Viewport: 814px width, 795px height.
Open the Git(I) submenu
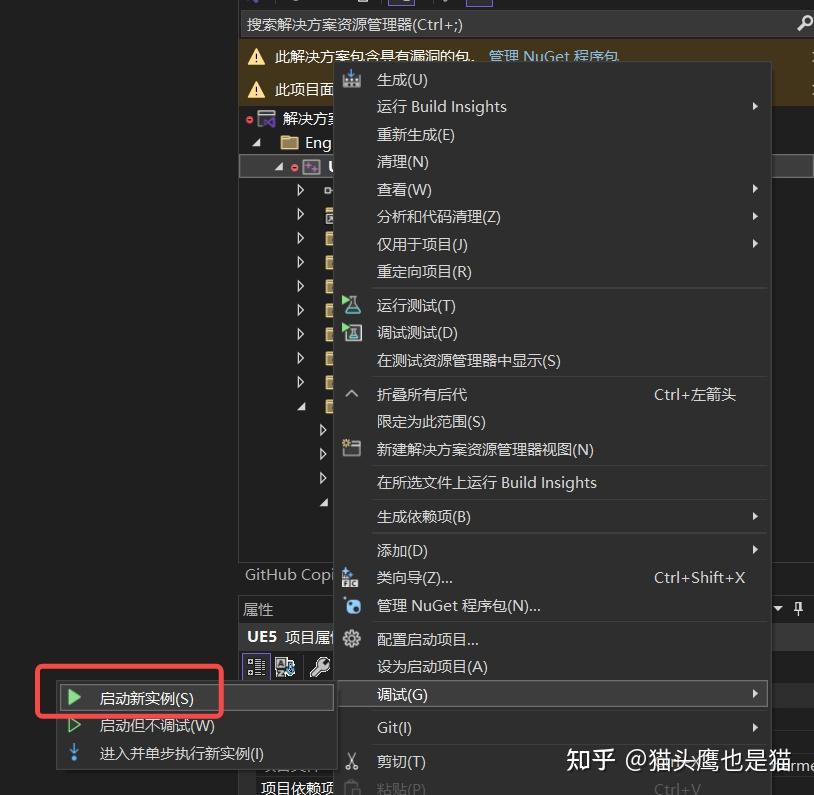click(394, 727)
